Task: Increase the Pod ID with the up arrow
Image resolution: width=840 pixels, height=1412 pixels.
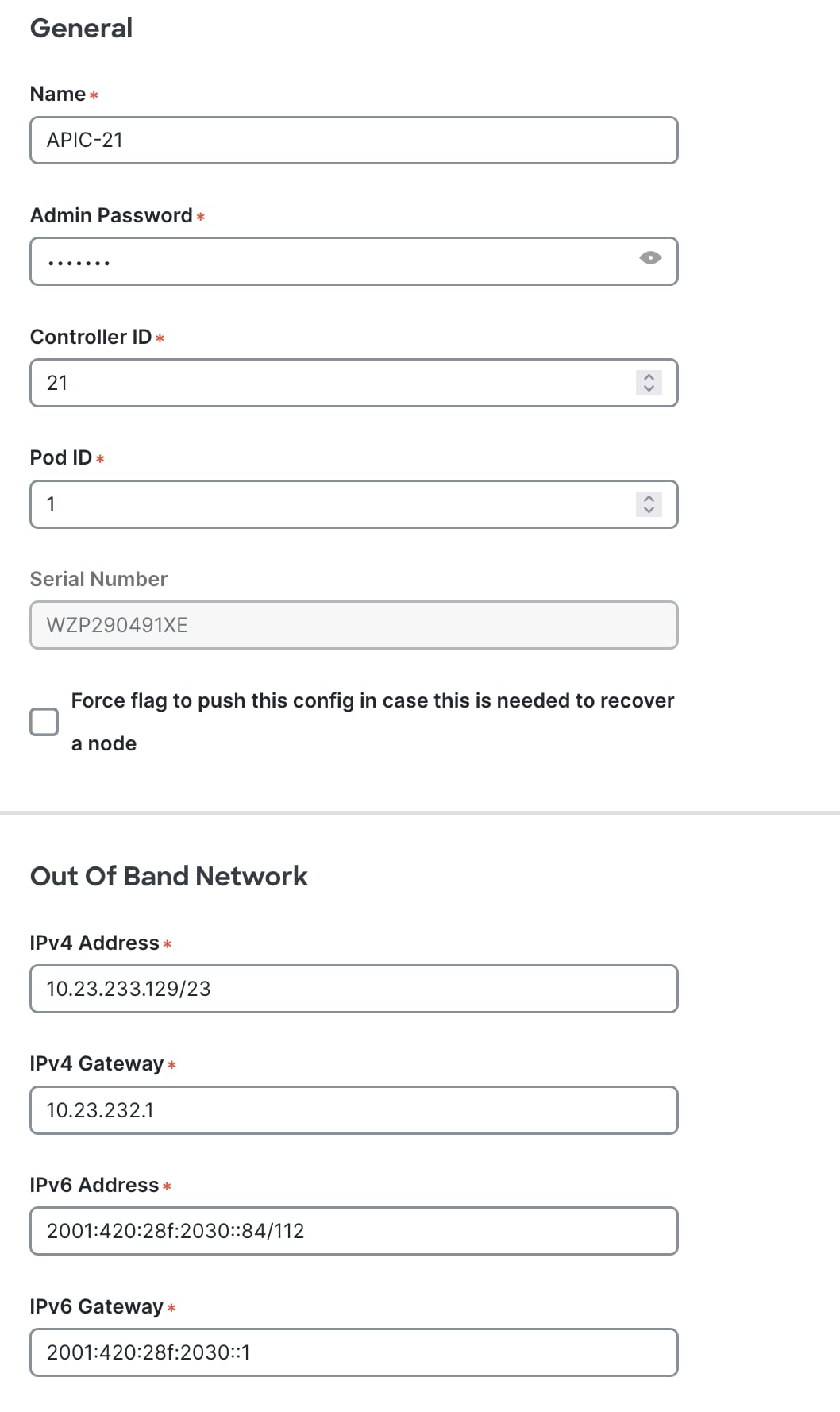Action: [649, 499]
